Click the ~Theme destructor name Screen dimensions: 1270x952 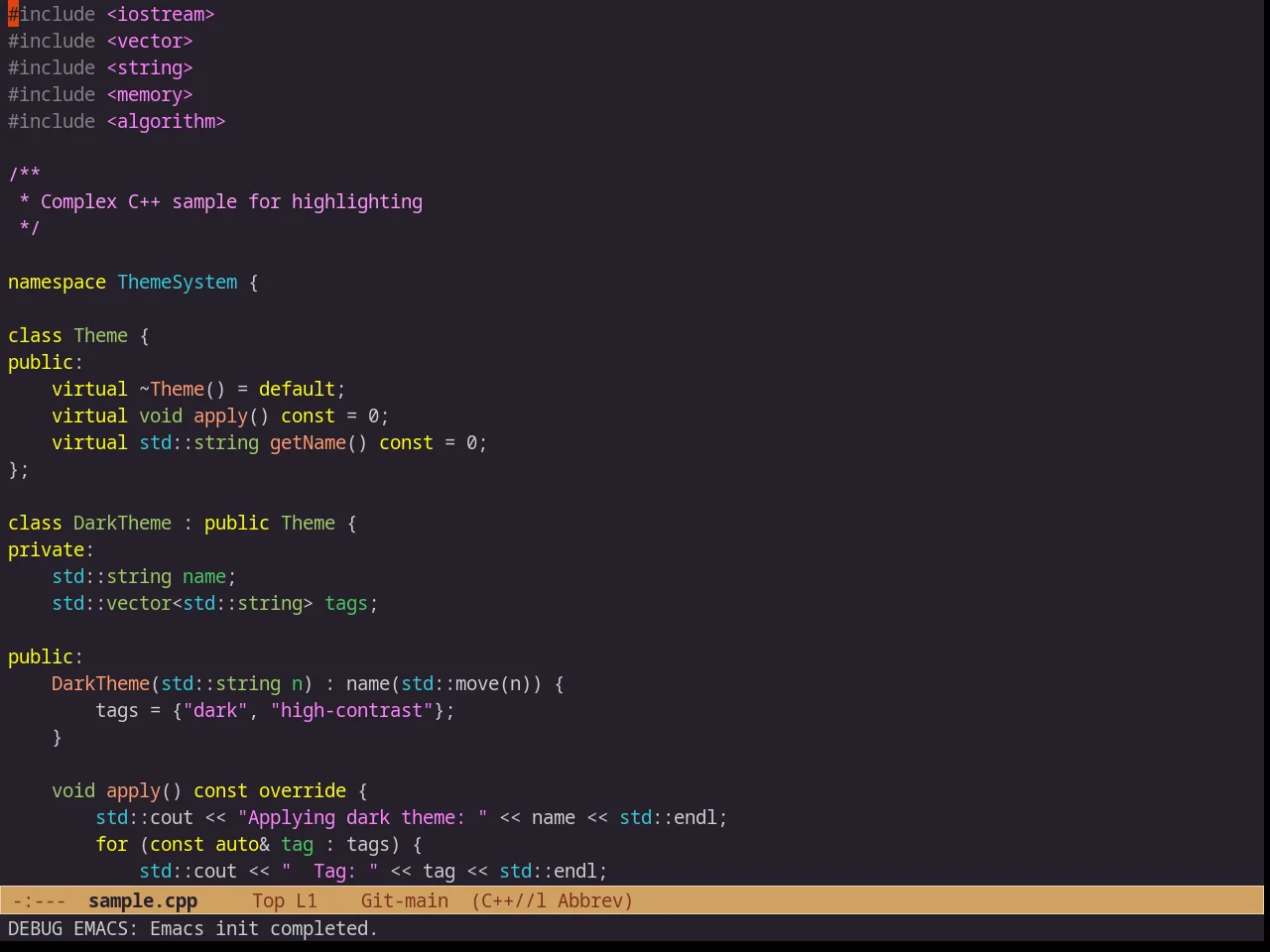[x=172, y=389]
